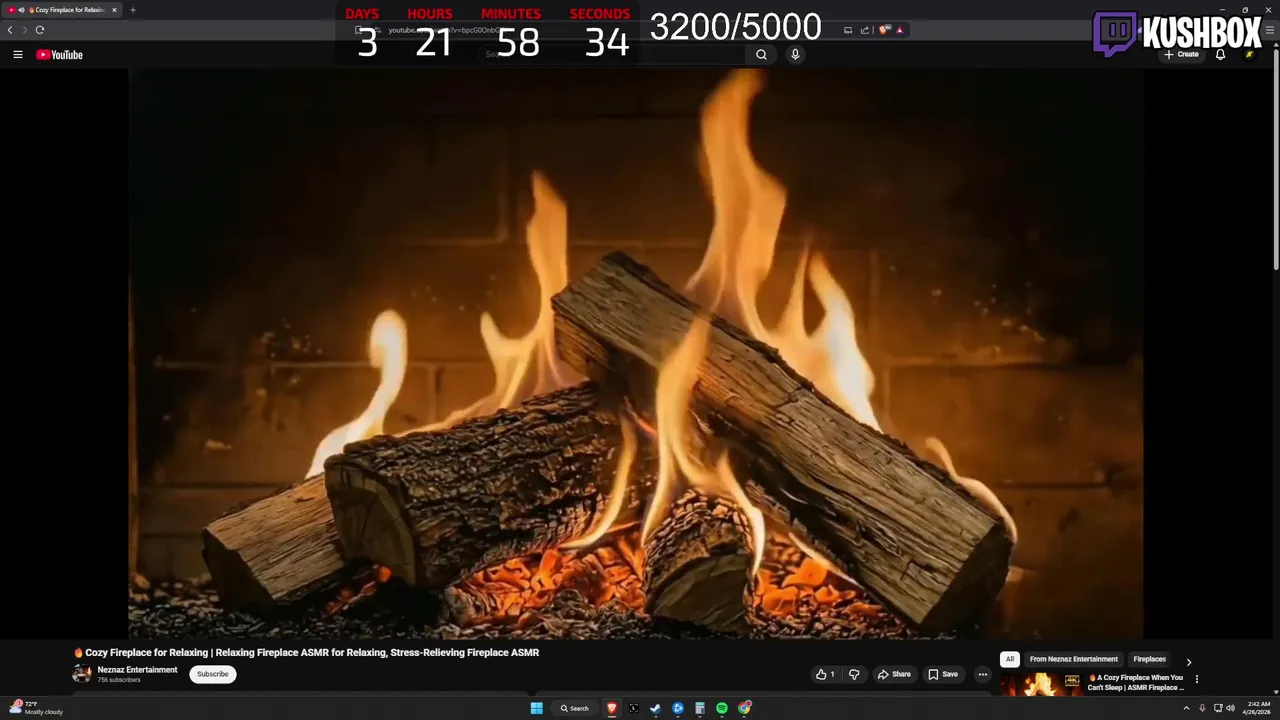
Task: Like the video with thumbs up
Action: (x=825, y=674)
